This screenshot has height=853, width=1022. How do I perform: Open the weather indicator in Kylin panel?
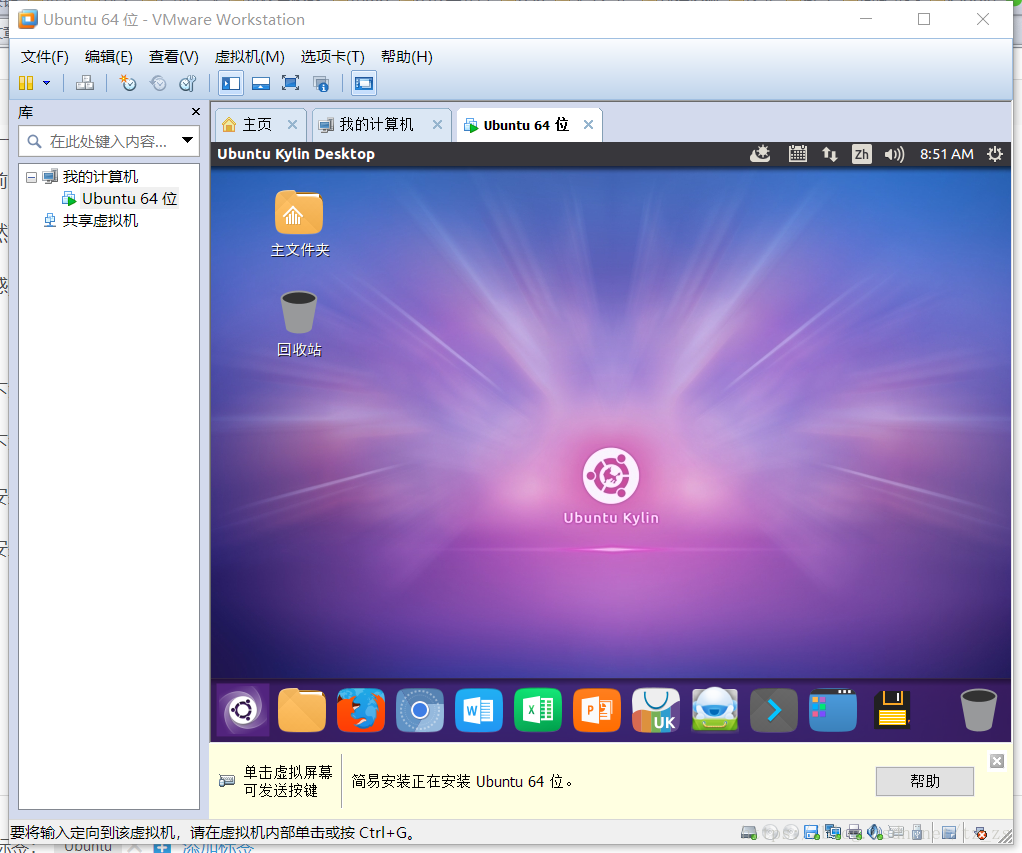tap(760, 154)
